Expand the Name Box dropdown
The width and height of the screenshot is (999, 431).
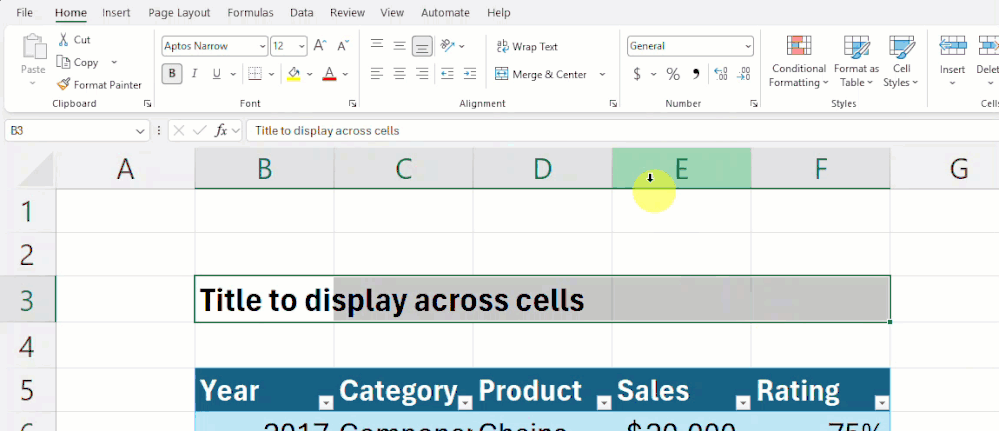coord(140,131)
